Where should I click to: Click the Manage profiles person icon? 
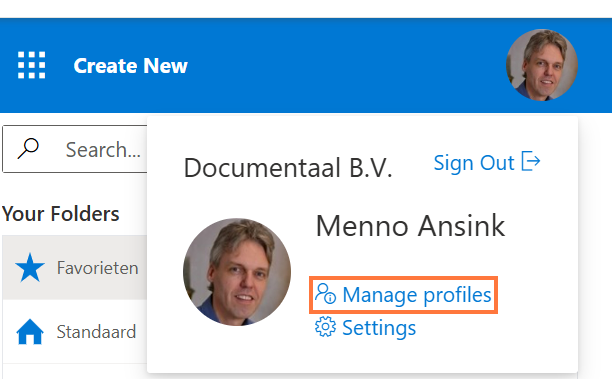pyautogui.click(x=326, y=294)
